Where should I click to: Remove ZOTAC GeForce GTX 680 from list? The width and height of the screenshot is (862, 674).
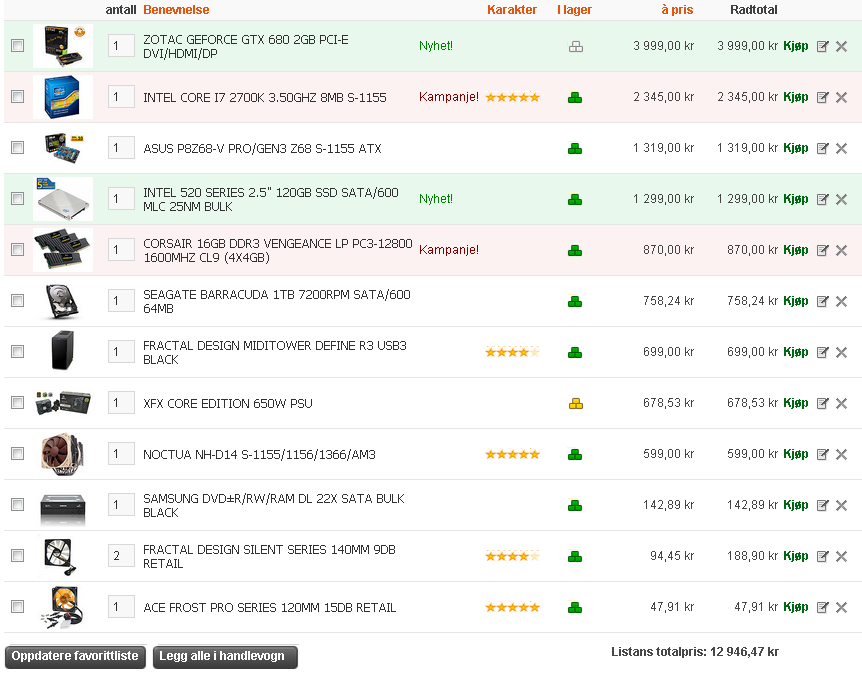pyautogui.click(x=841, y=46)
